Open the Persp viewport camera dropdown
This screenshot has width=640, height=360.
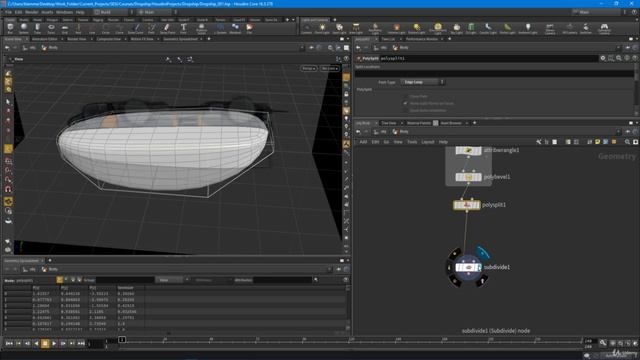pos(309,68)
